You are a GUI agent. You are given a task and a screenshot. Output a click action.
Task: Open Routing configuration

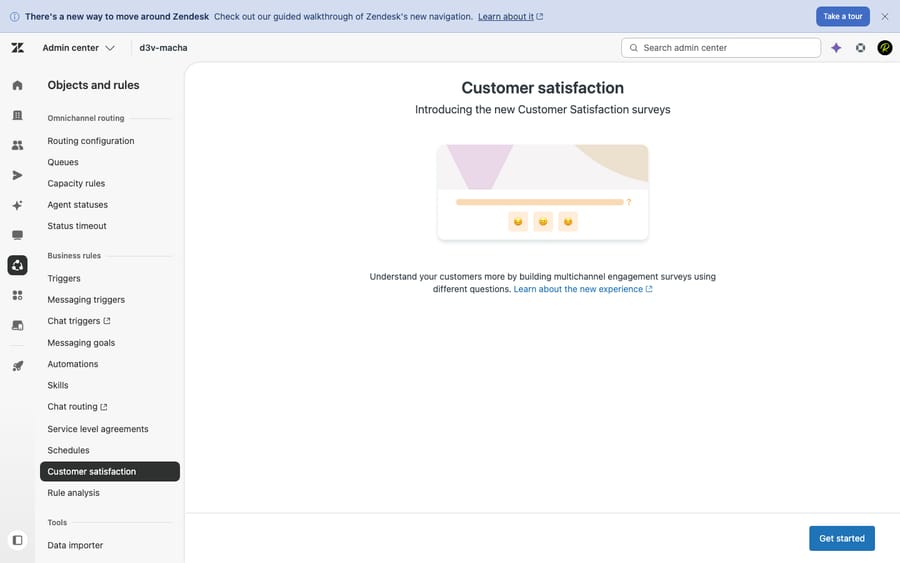91,141
